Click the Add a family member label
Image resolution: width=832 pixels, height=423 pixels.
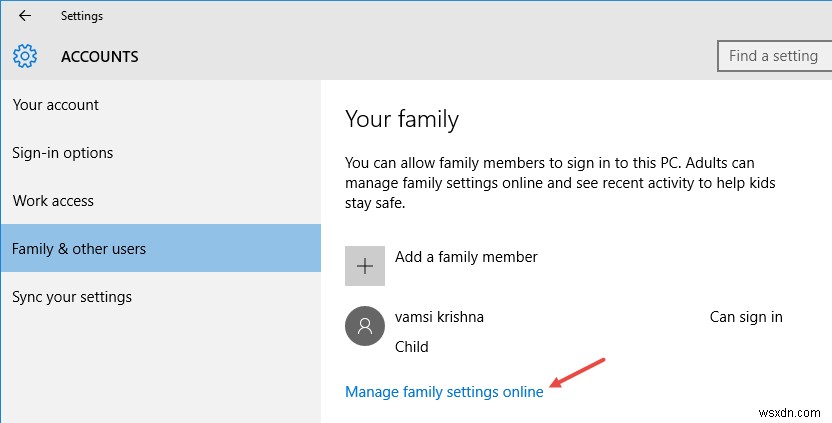[466, 257]
